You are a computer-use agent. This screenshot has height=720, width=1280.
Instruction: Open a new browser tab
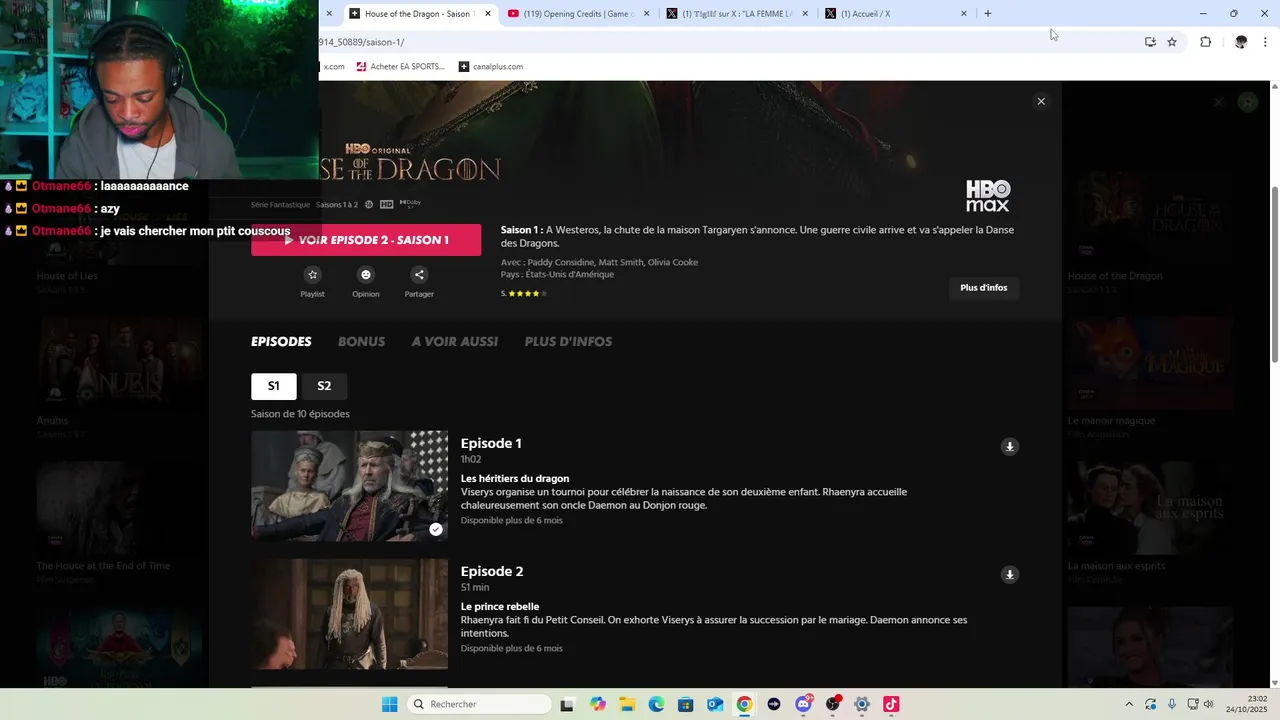[x=988, y=14]
